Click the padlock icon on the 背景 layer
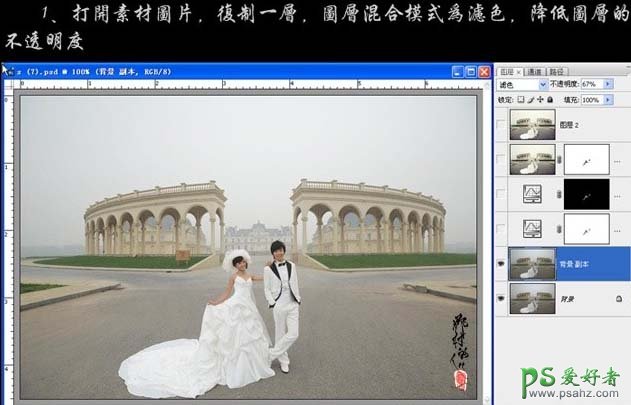 tap(620, 299)
